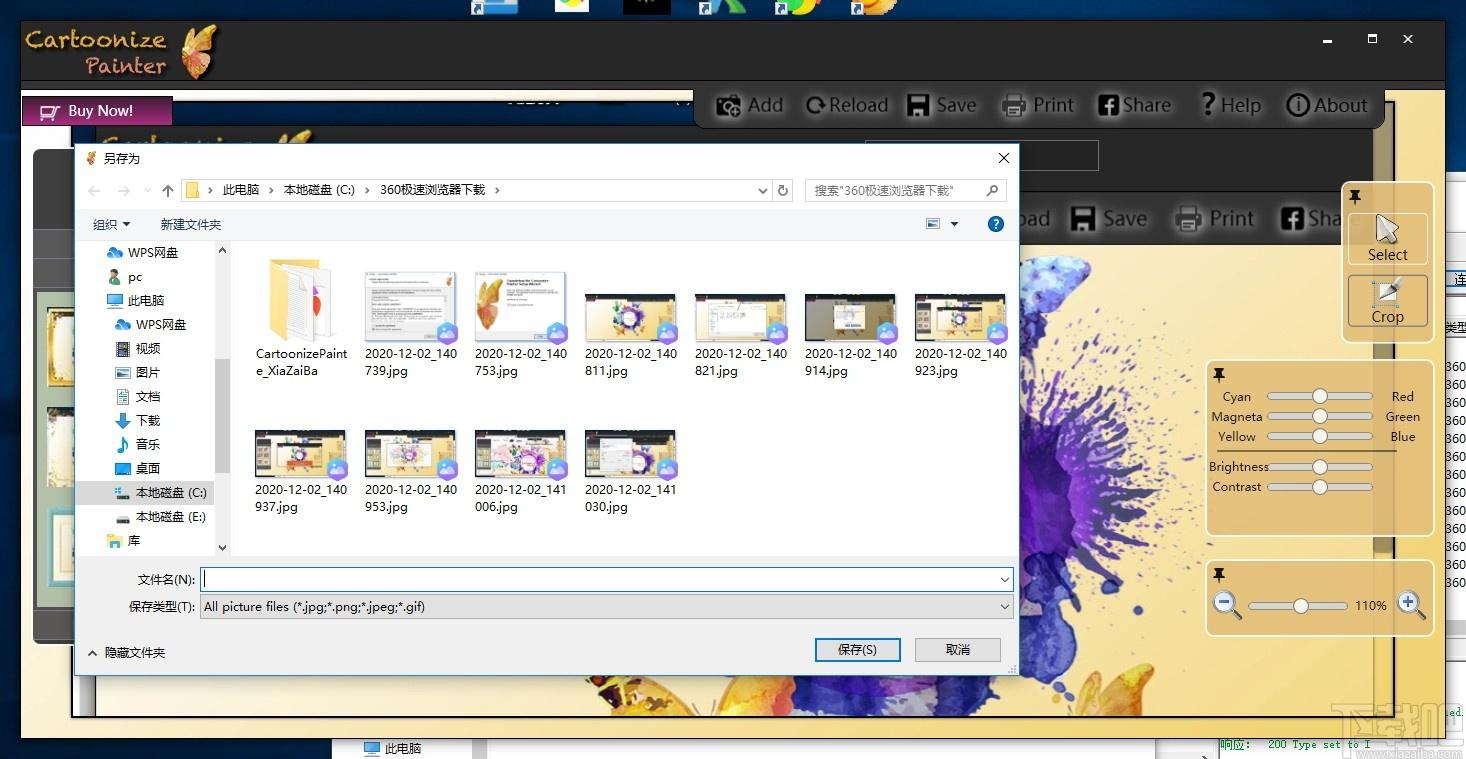Click the zoom out magnifier

tap(1227, 605)
